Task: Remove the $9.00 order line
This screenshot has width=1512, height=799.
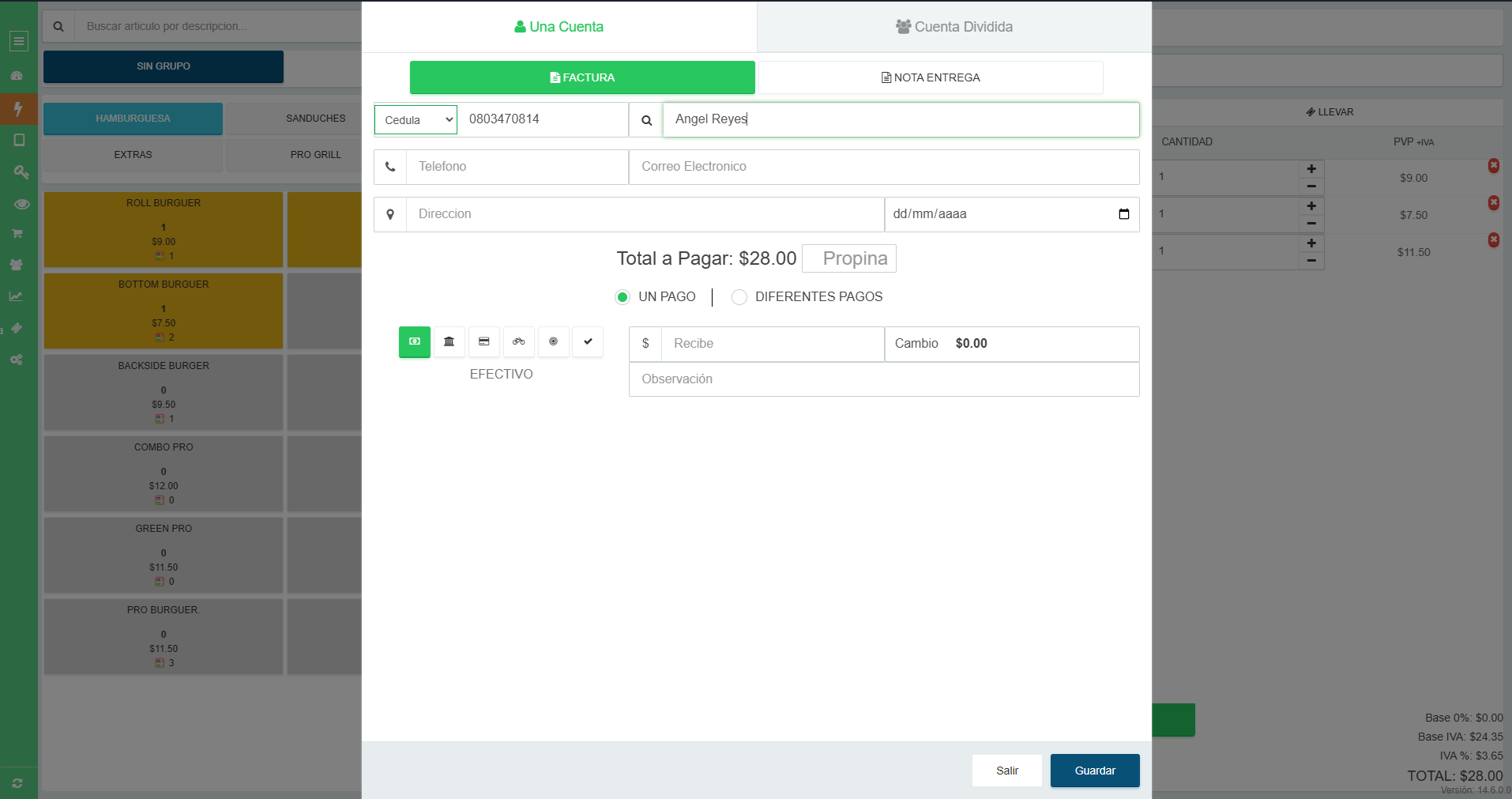Action: click(x=1493, y=165)
